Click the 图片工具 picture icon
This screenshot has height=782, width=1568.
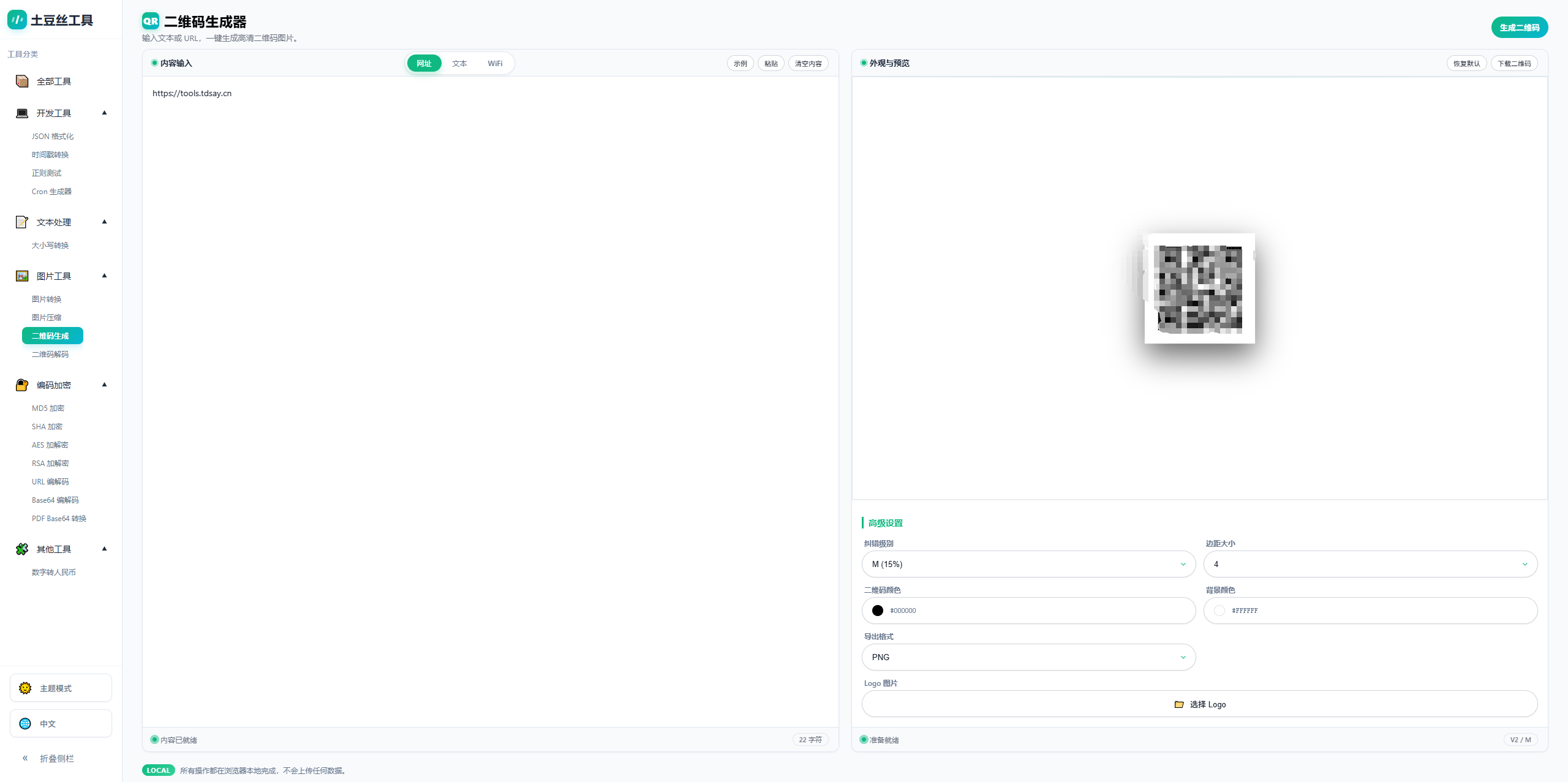(x=22, y=276)
